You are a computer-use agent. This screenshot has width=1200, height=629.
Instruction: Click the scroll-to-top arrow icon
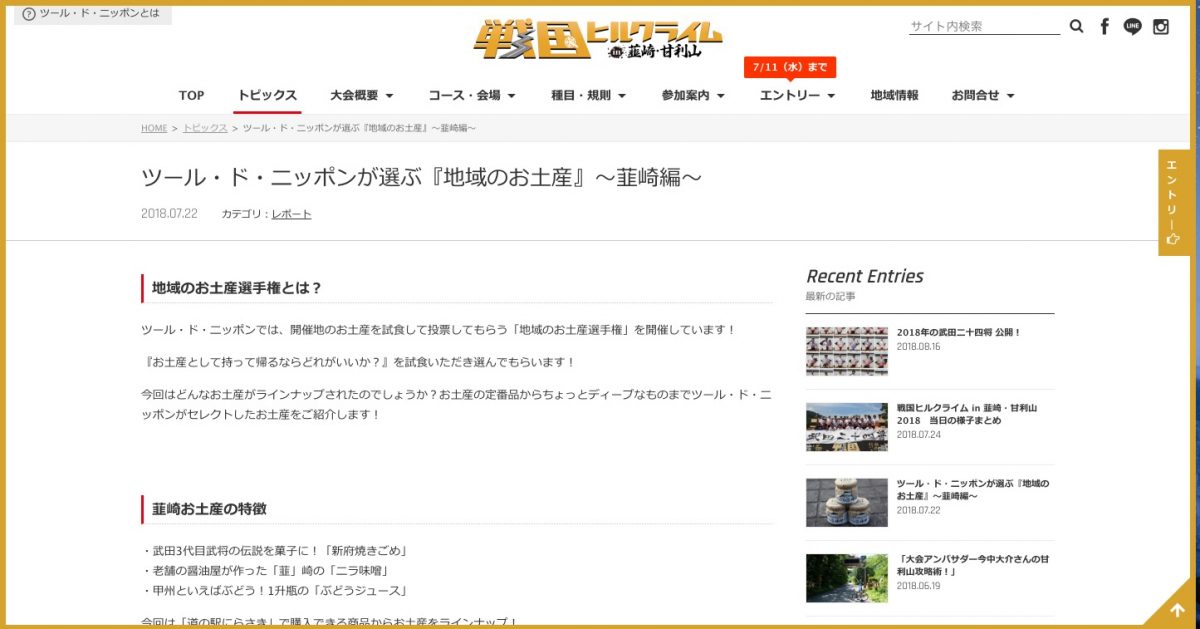coord(1176,610)
